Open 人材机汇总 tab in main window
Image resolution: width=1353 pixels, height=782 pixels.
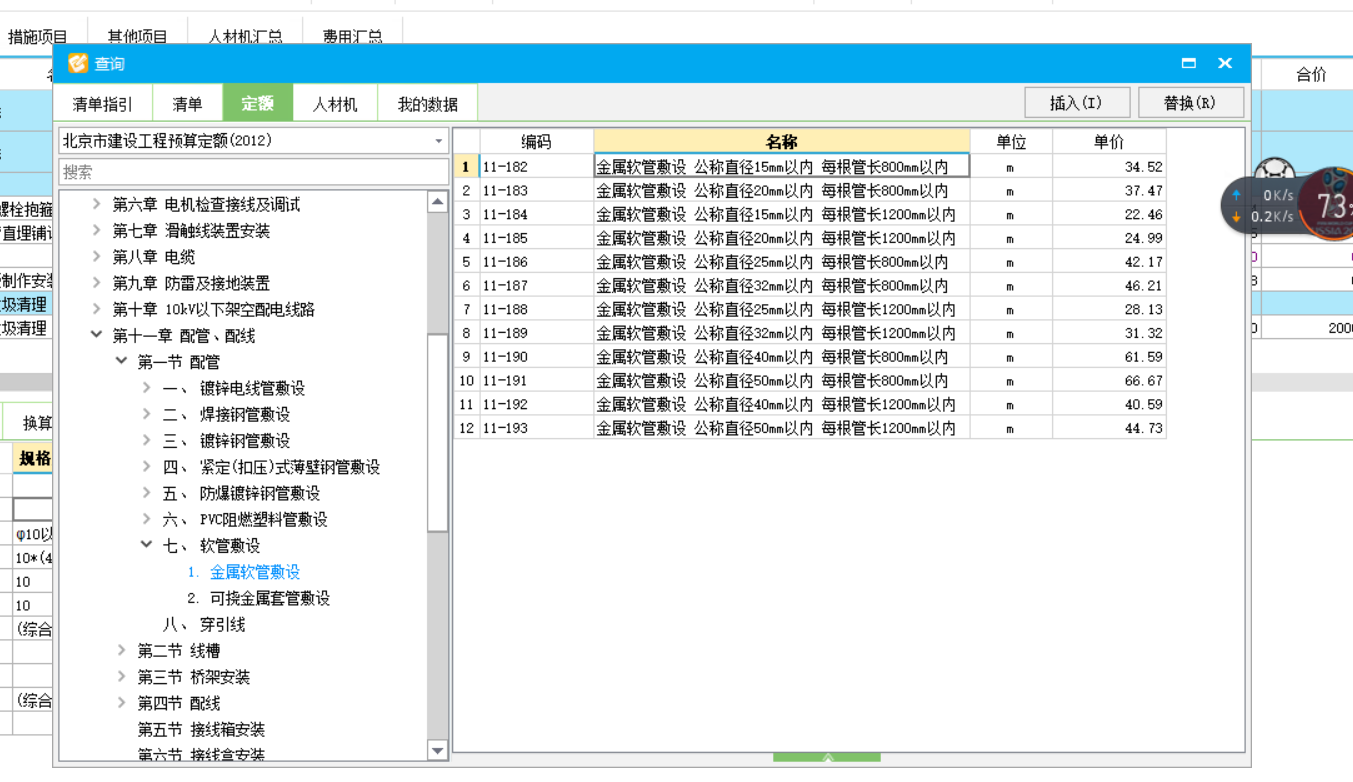[x=245, y=37]
